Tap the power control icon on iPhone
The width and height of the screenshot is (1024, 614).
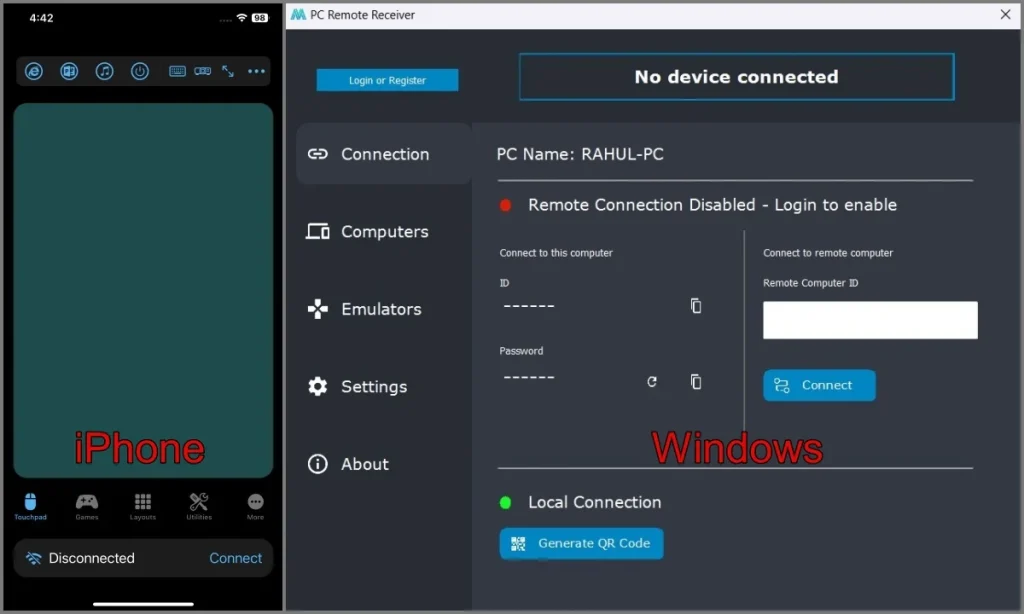tap(140, 71)
